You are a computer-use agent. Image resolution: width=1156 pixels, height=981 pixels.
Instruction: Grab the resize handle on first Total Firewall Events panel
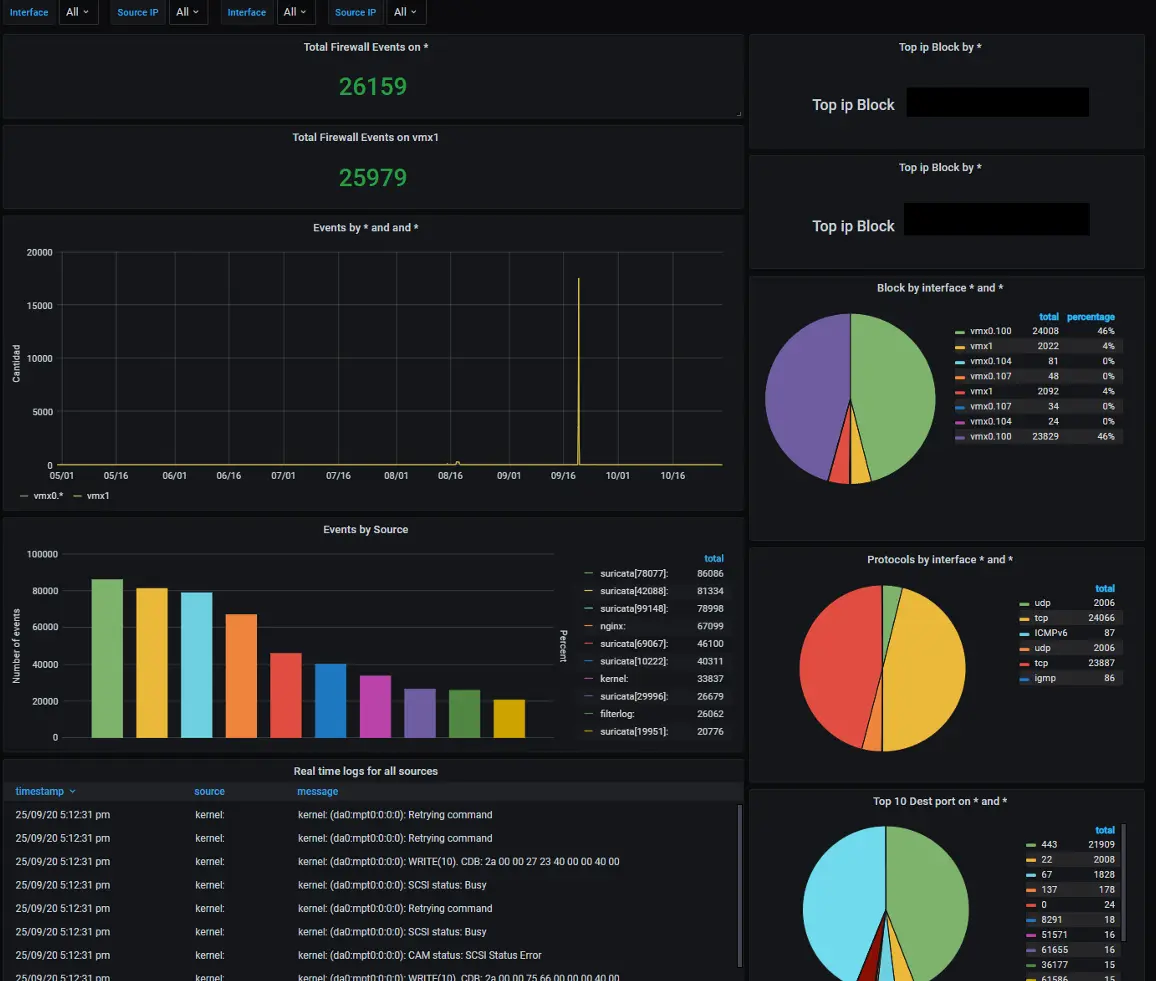(x=738, y=115)
